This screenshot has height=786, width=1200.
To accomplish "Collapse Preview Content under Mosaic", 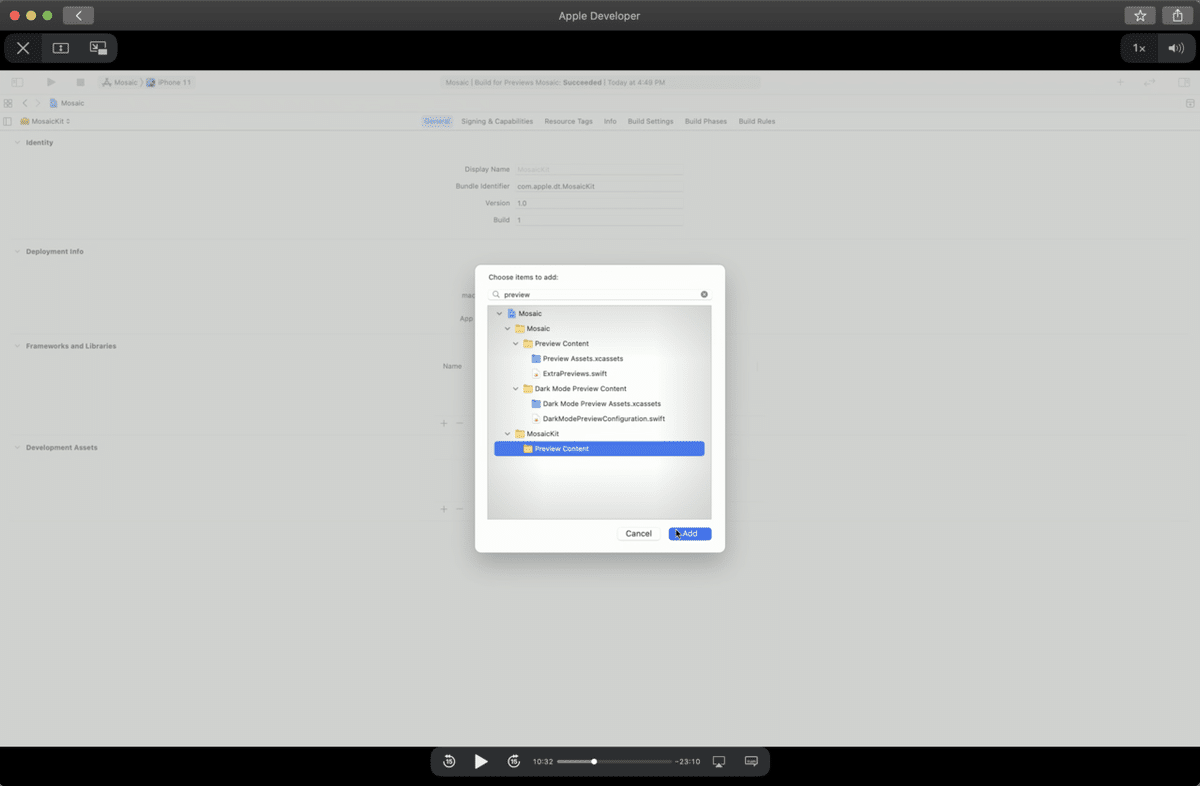I will pyautogui.click(x=515, y=344).
